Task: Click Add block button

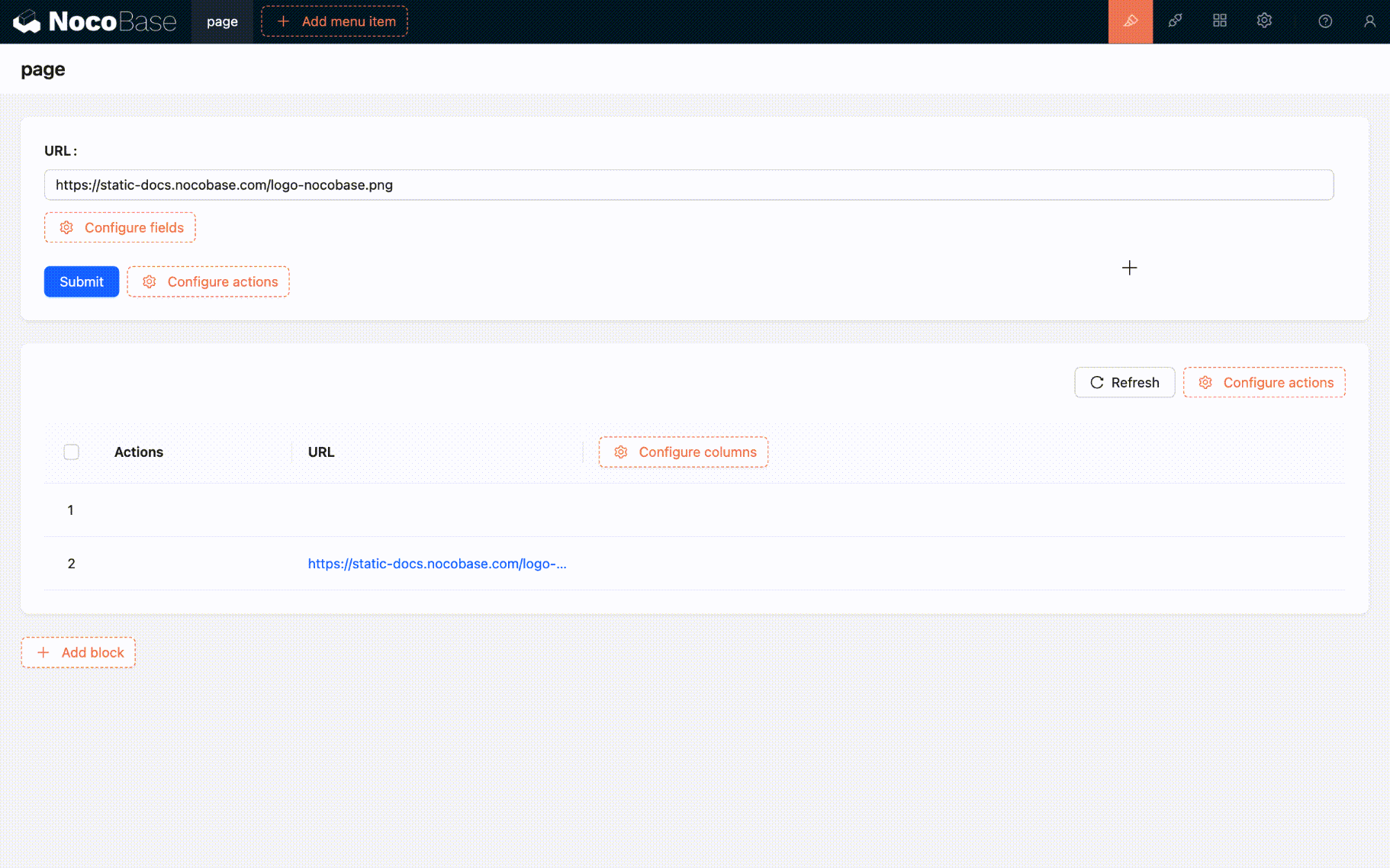Action: [x=79, y=652]
